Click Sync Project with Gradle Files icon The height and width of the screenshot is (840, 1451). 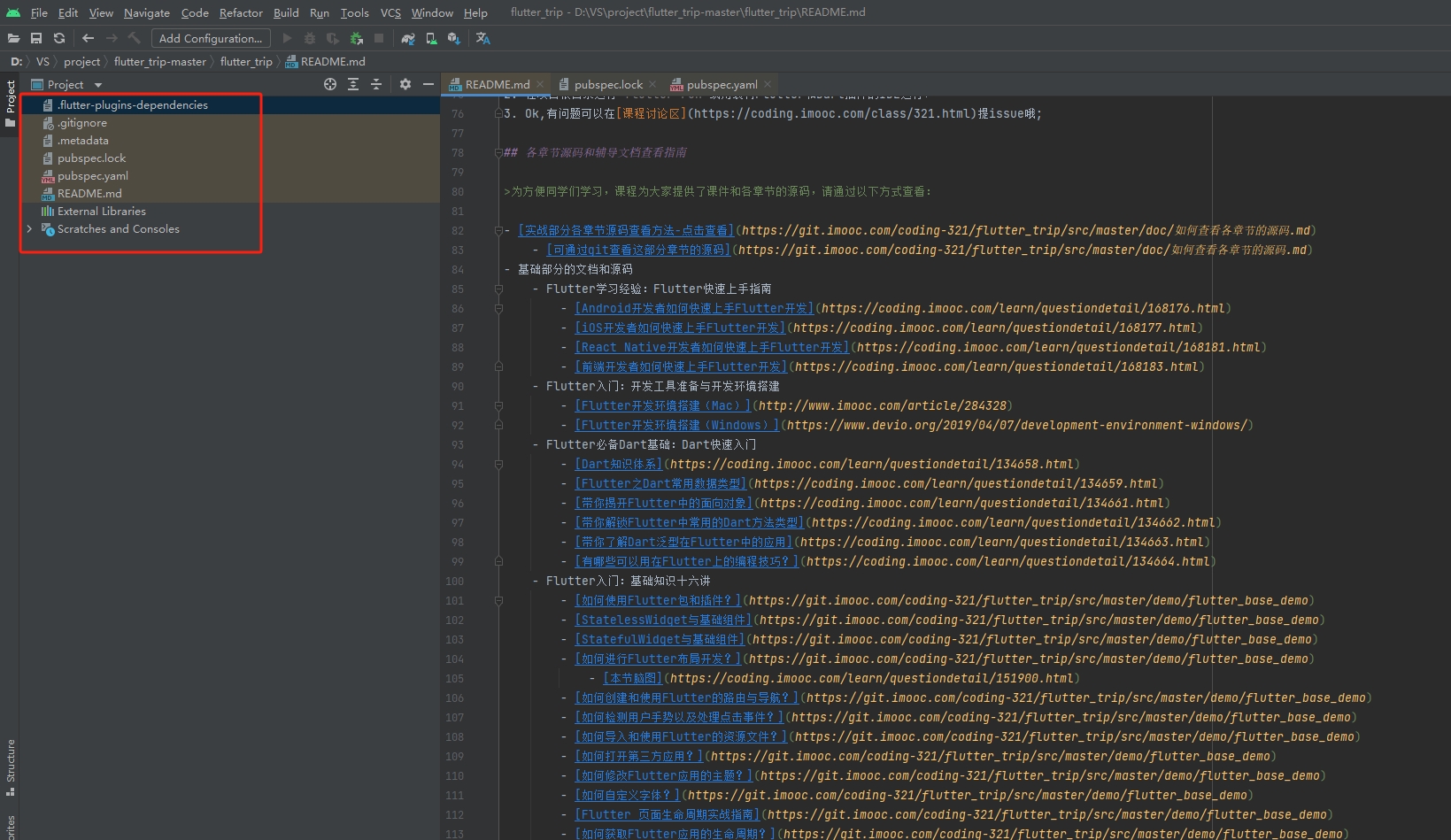tap(408, 38)
